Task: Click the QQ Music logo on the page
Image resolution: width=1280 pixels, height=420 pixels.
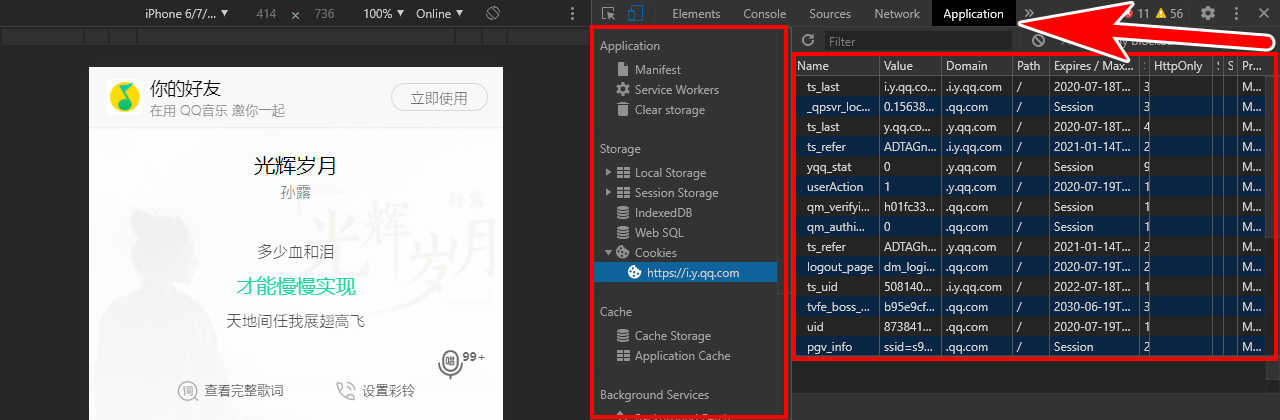Action: pos(124,97)
